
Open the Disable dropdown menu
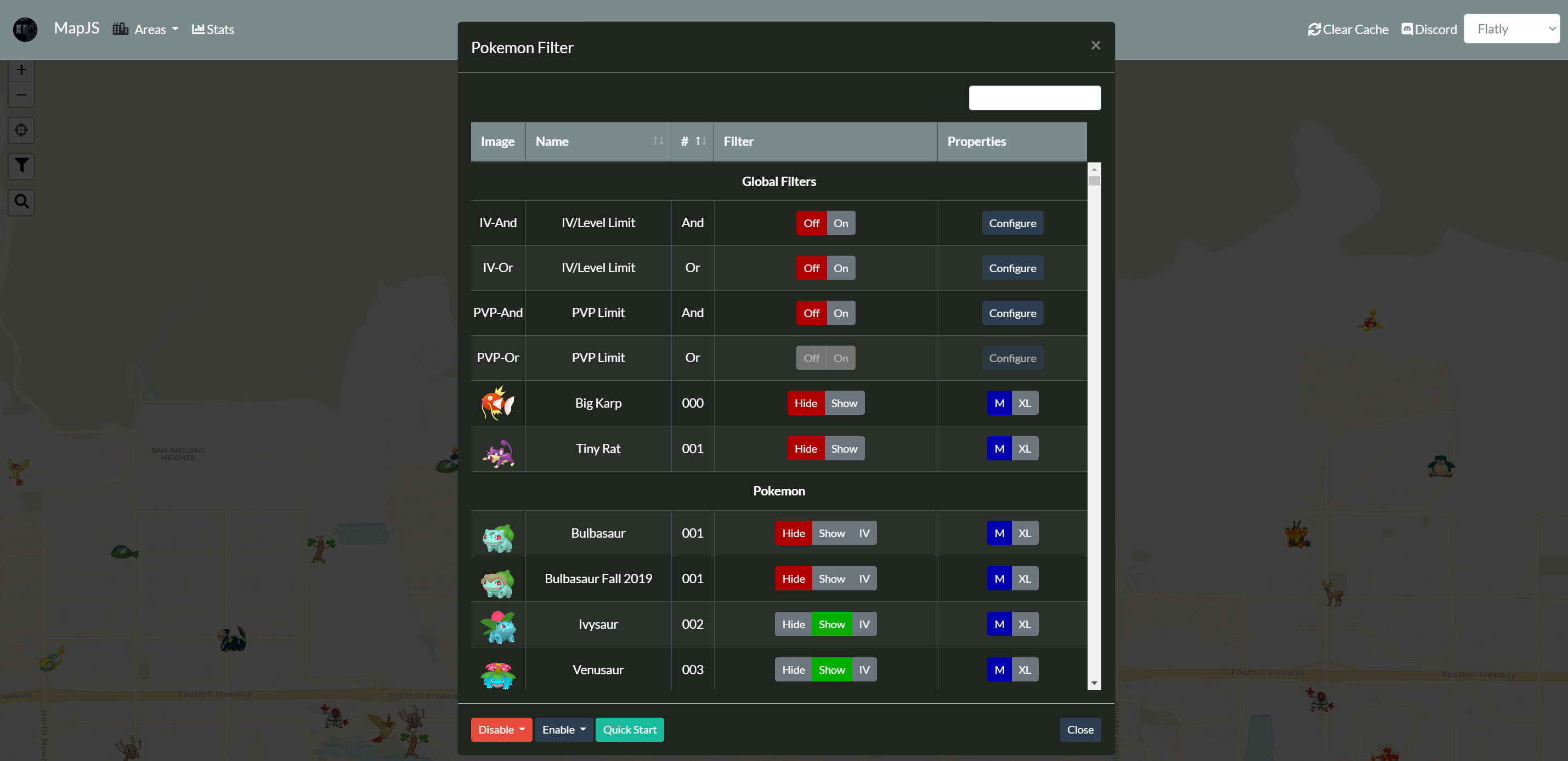click(501, 729)
